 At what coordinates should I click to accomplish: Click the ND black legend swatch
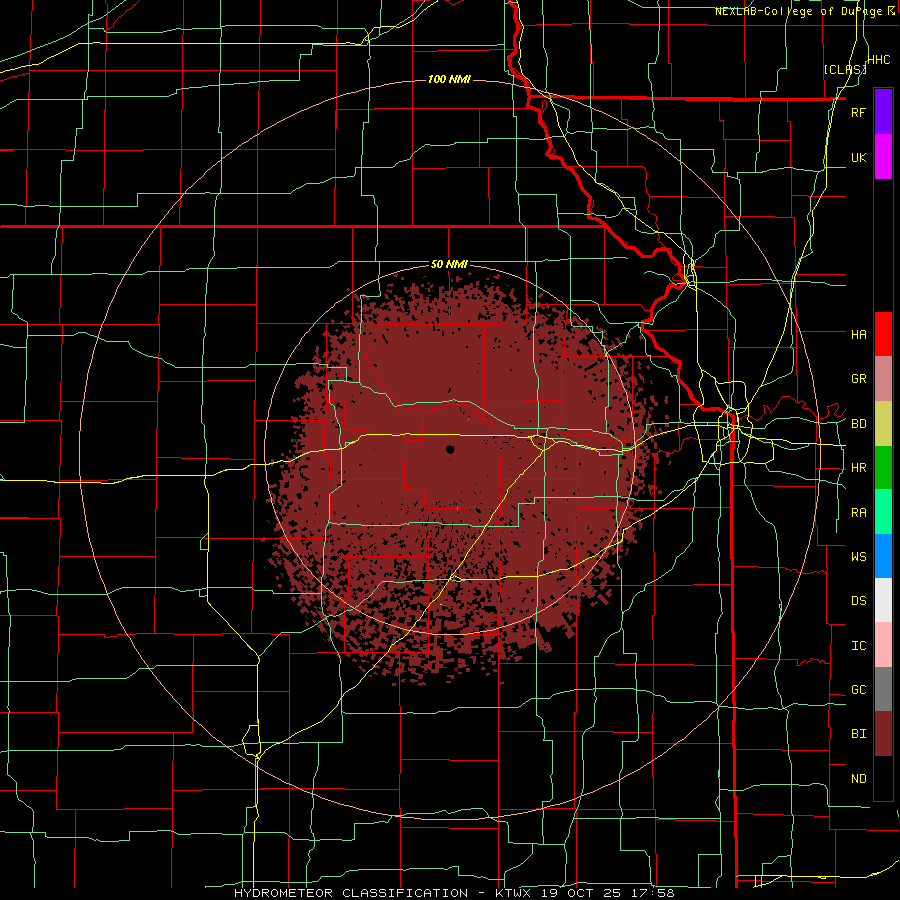(x=883, y=778)
